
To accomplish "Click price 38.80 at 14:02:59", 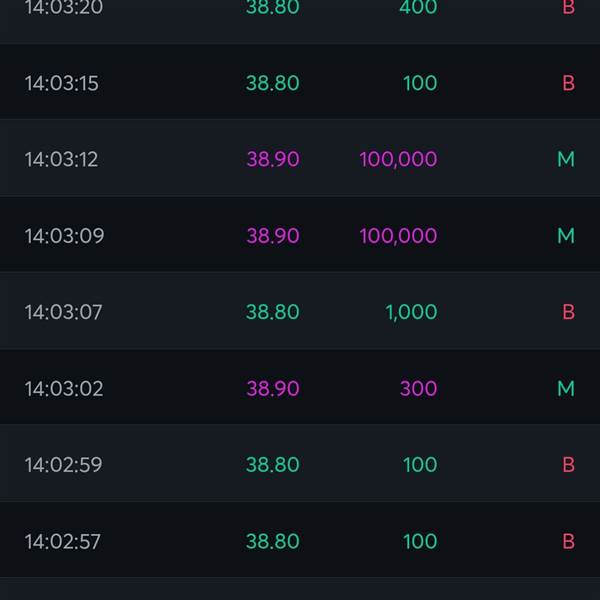I will tap(272, 465).
